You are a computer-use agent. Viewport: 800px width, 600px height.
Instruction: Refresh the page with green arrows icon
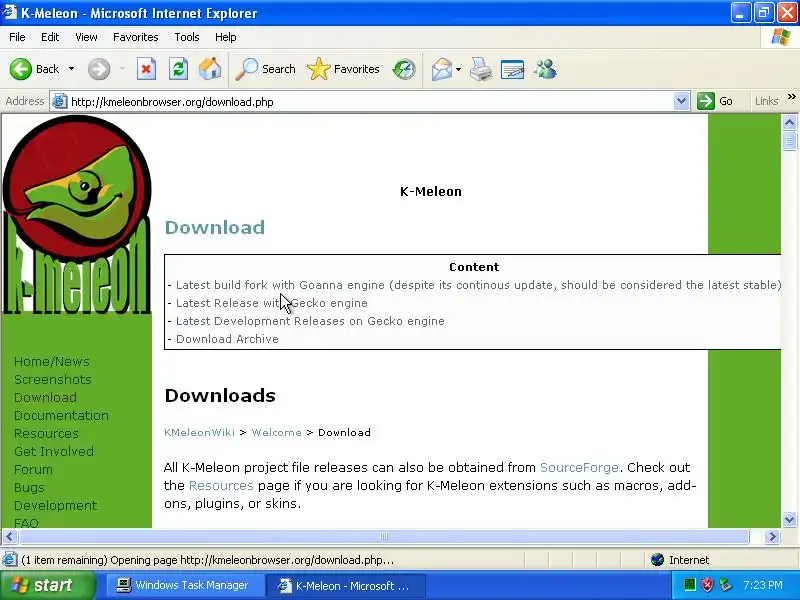click(x=178, y=69)
